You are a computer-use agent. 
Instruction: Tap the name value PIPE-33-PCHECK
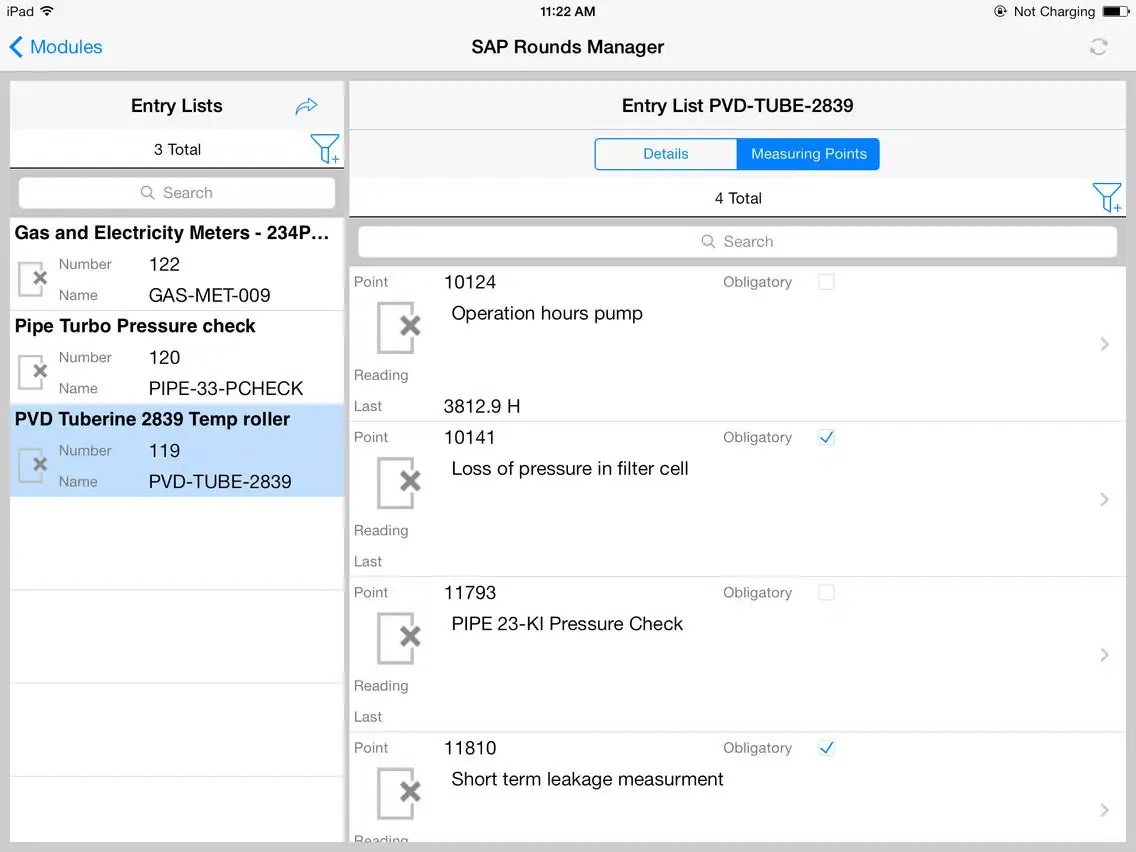225,389
